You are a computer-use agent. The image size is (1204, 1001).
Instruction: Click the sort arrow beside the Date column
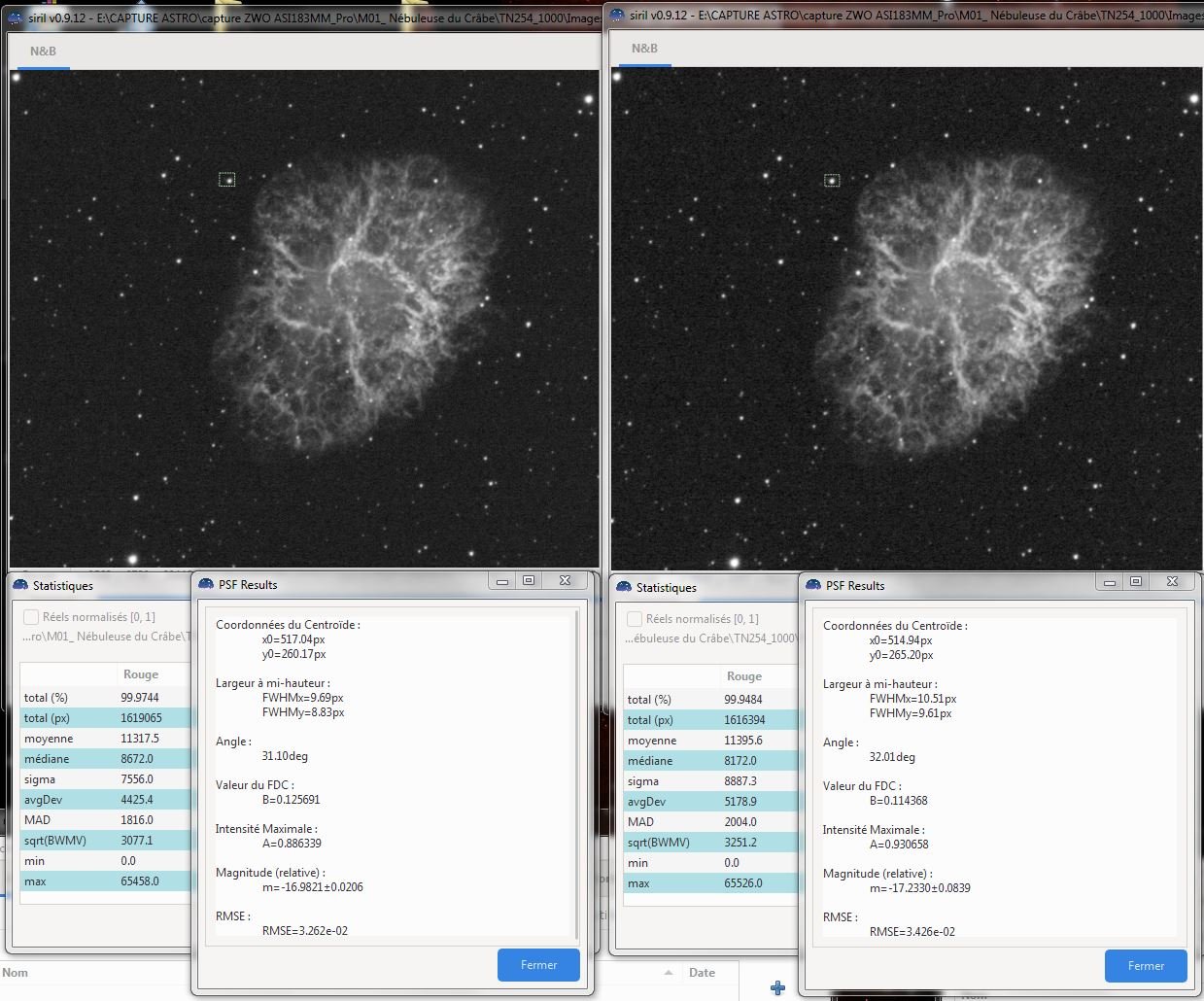click(668, 972)
